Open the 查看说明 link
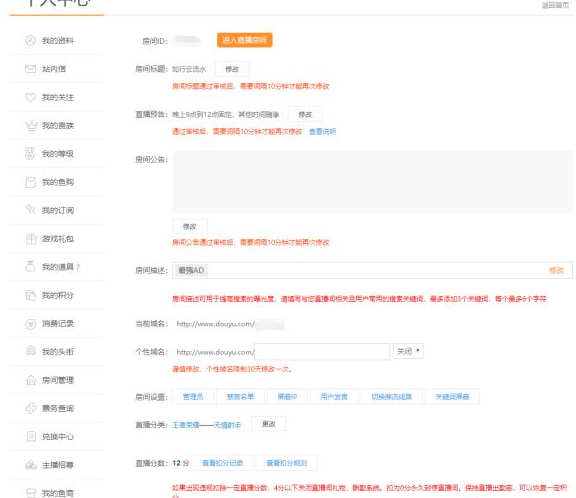 (323, 131)
